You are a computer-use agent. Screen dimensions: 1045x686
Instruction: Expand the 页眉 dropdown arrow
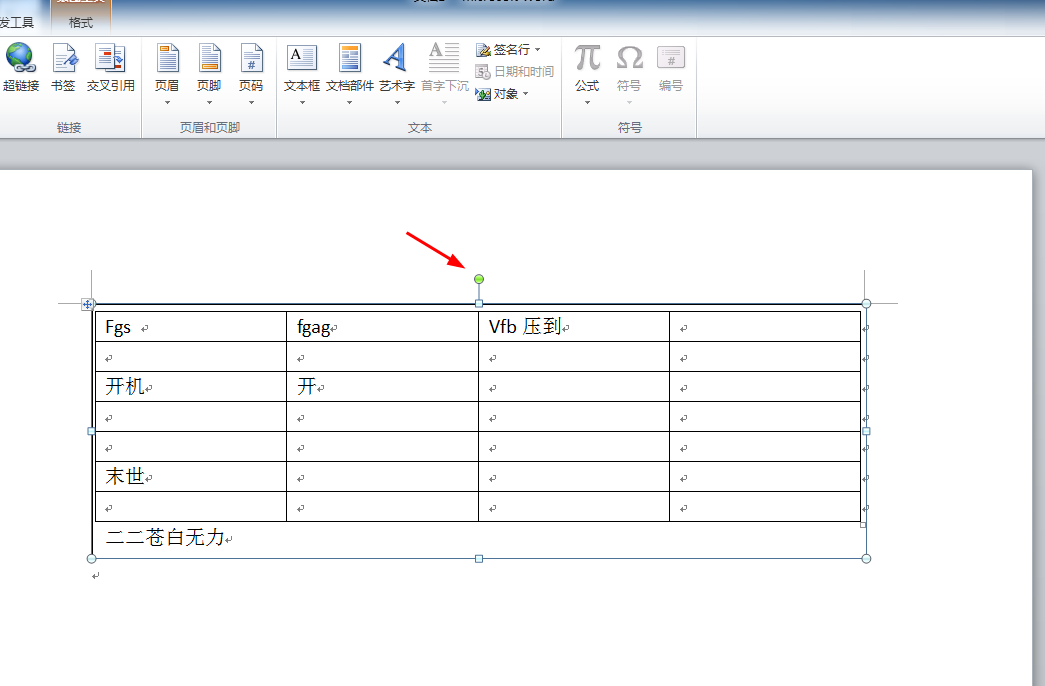pos(167,103)
